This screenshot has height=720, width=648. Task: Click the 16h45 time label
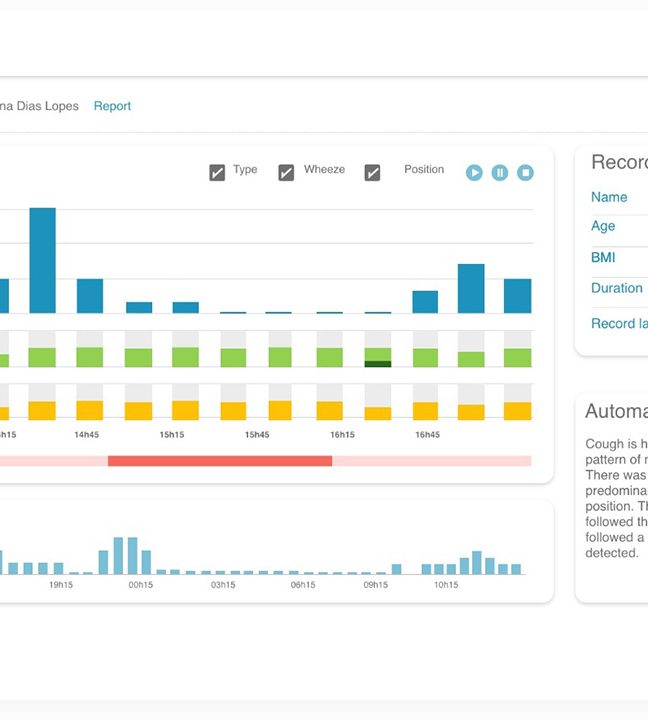[x=428, y=434]
